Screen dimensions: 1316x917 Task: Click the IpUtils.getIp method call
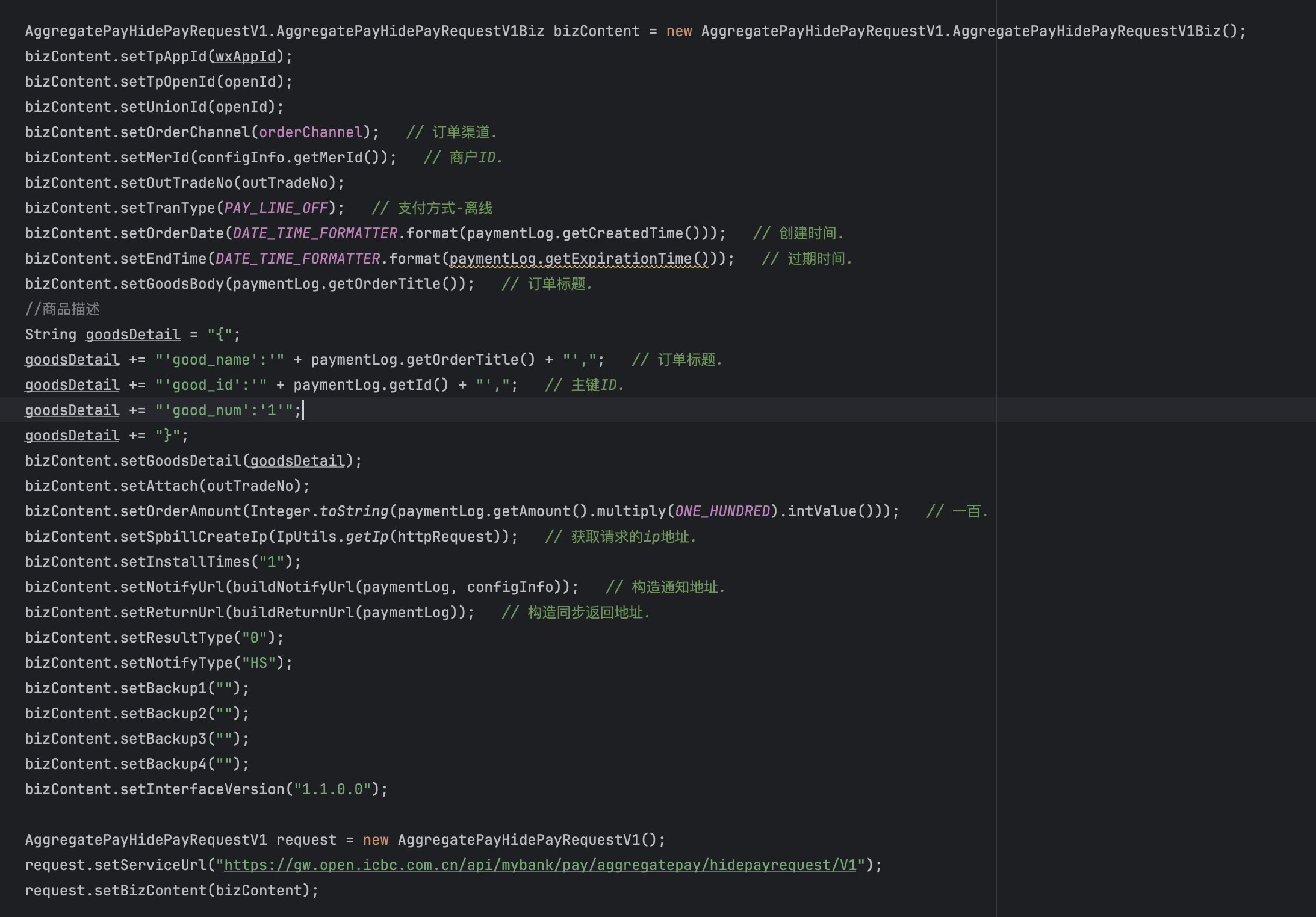(366, 537)
